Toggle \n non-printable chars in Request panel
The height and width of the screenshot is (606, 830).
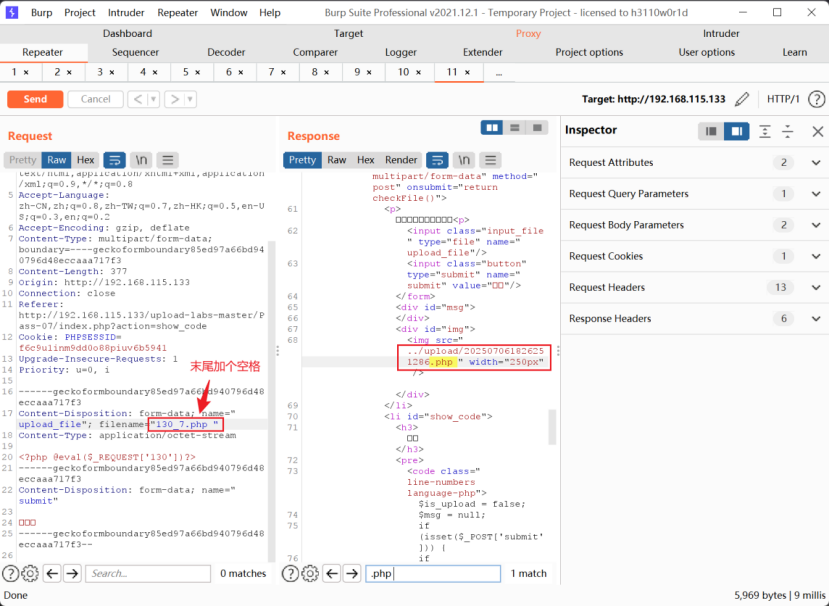(x=141, y=160)
